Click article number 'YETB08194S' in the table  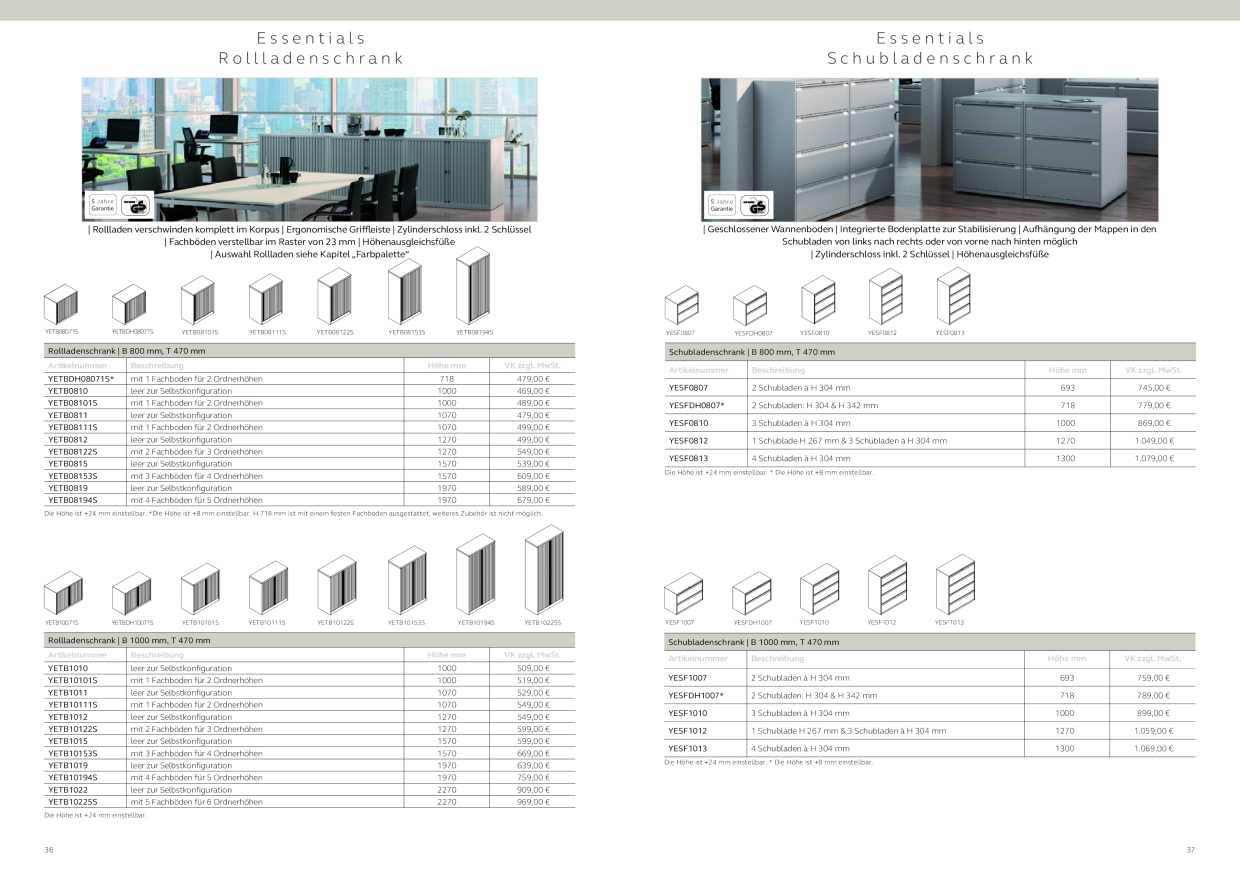point(74,500)
